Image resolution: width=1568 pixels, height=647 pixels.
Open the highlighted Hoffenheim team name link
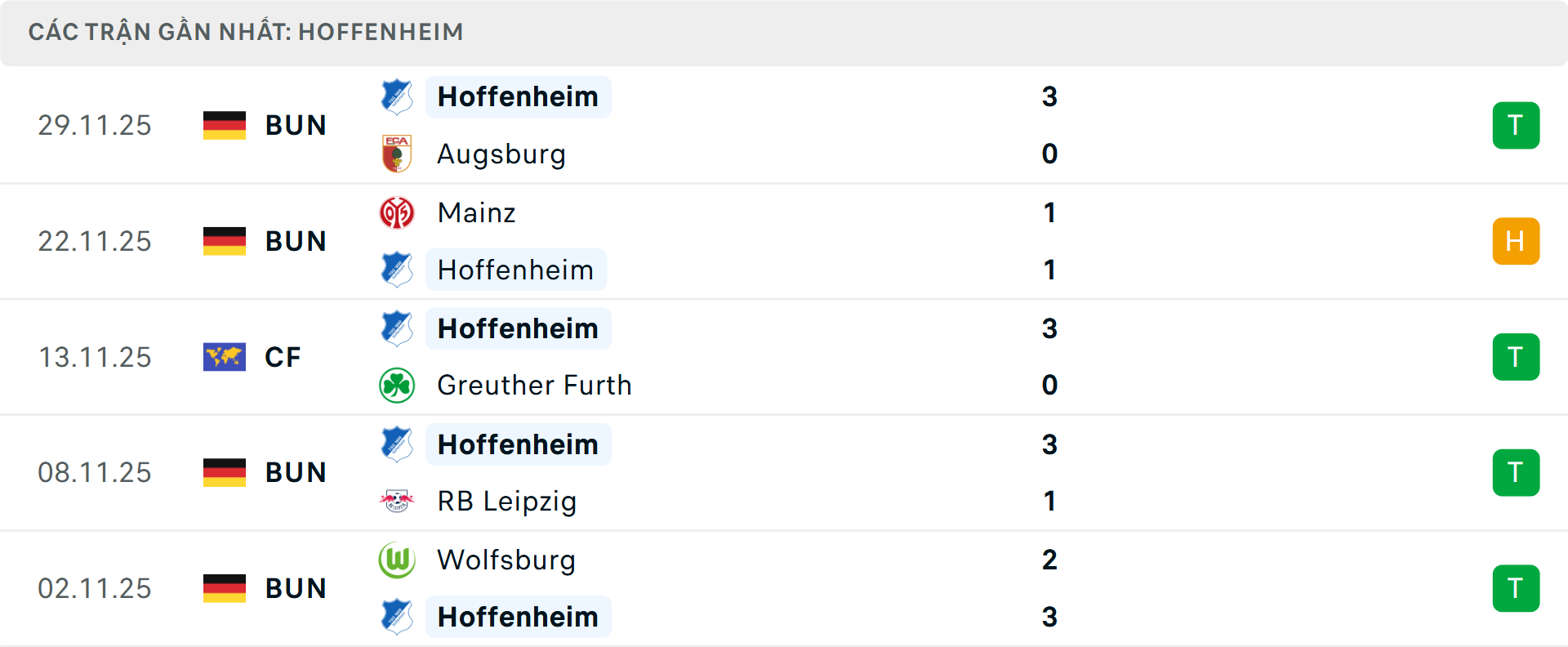pos(518,96)
